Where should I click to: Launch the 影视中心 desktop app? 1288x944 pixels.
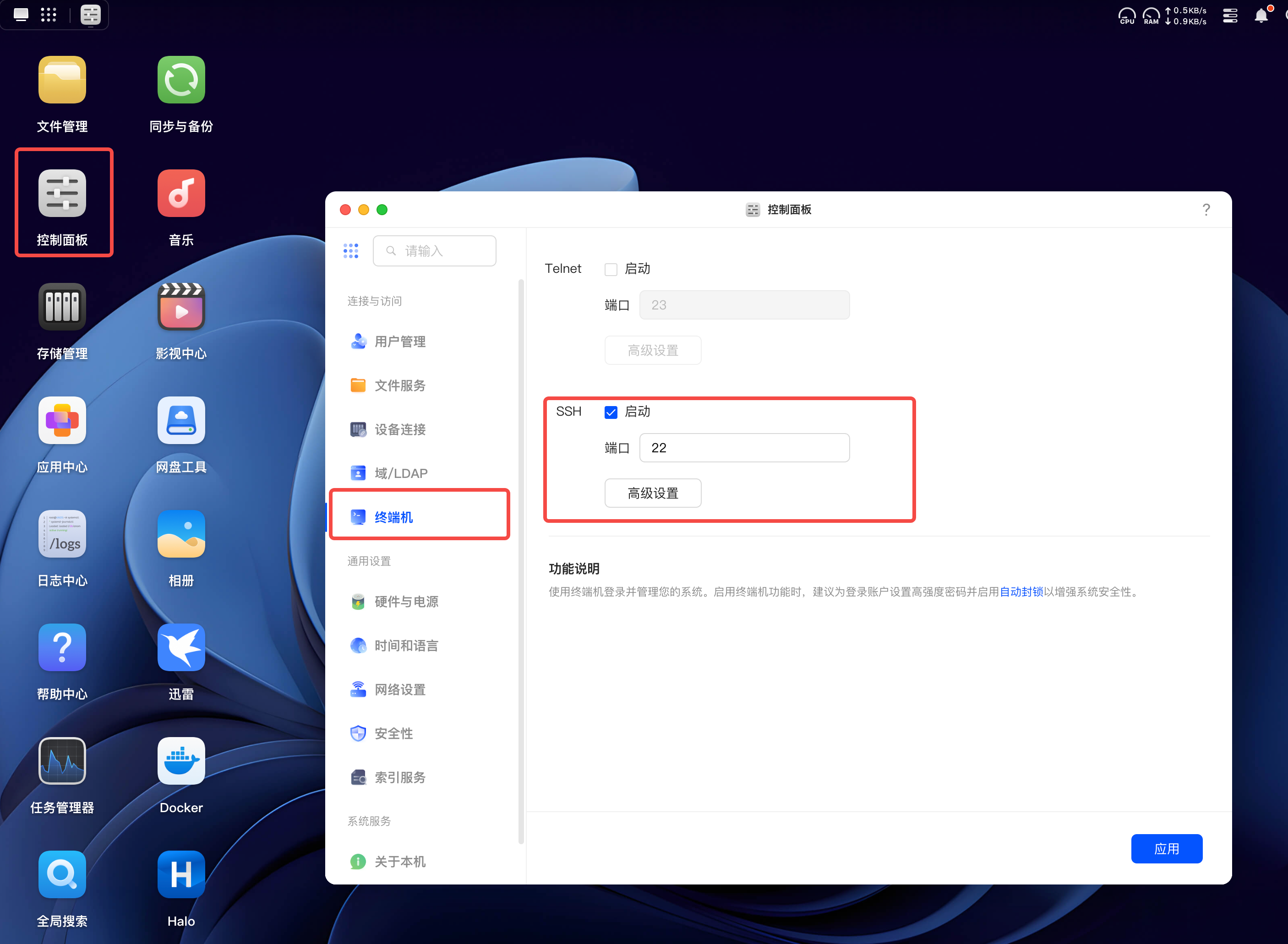(x=181, y=307)
